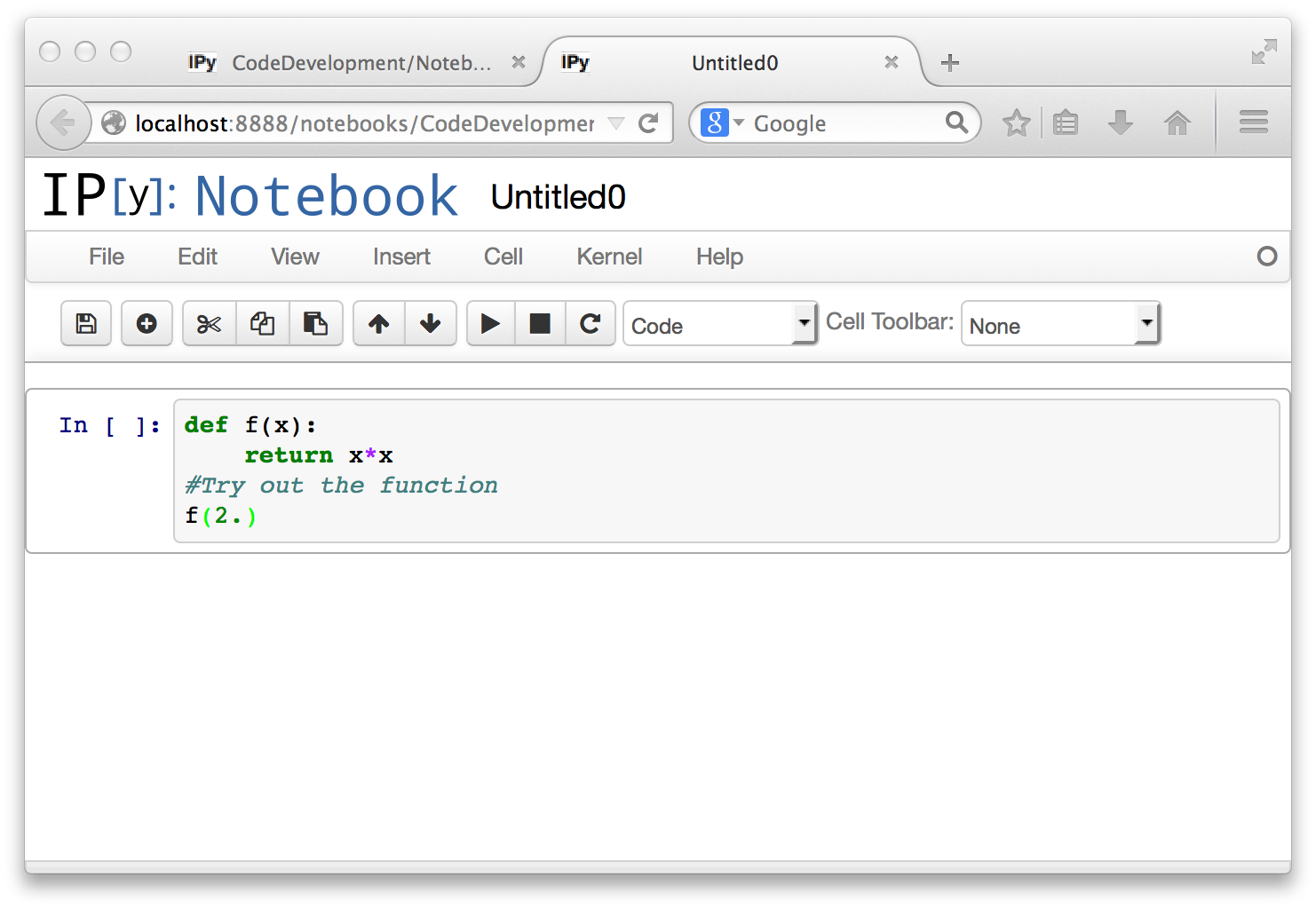This screenshot has width=1316, height=909.
Task: Expand the Cell Toolbar None dropdown
Action: click(1060, 325)
